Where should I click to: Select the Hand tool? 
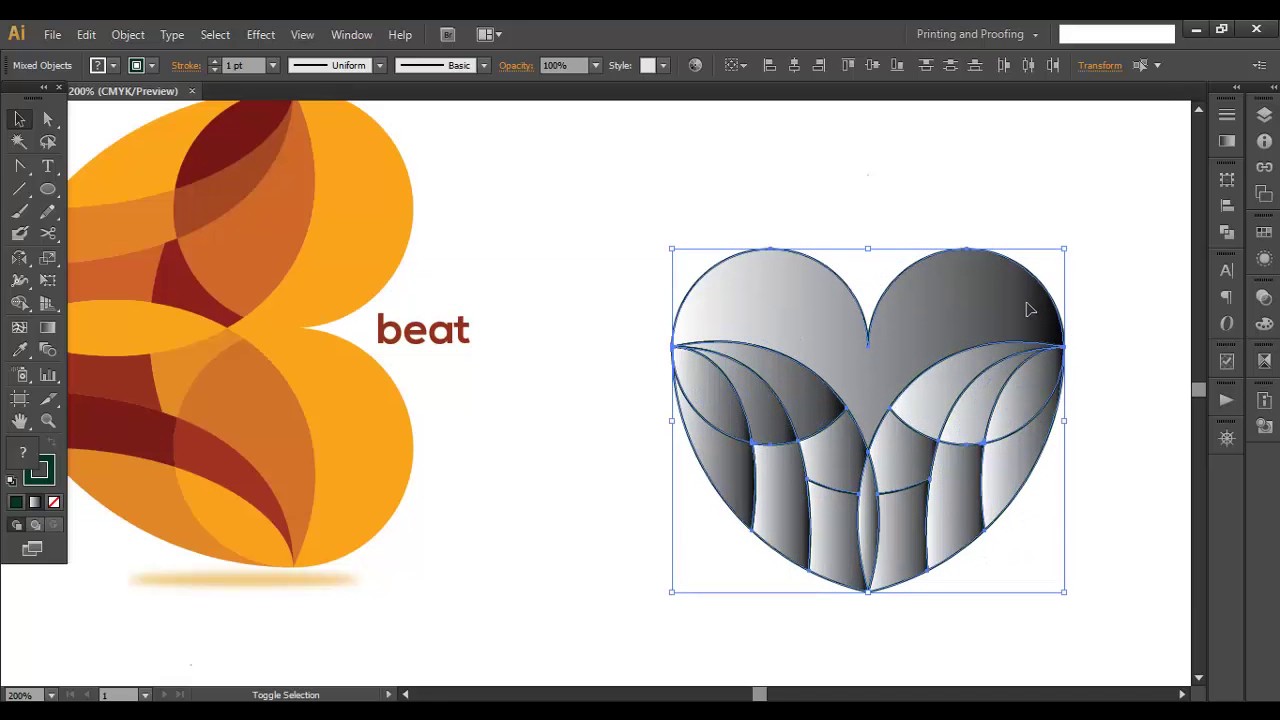(20, 421)
